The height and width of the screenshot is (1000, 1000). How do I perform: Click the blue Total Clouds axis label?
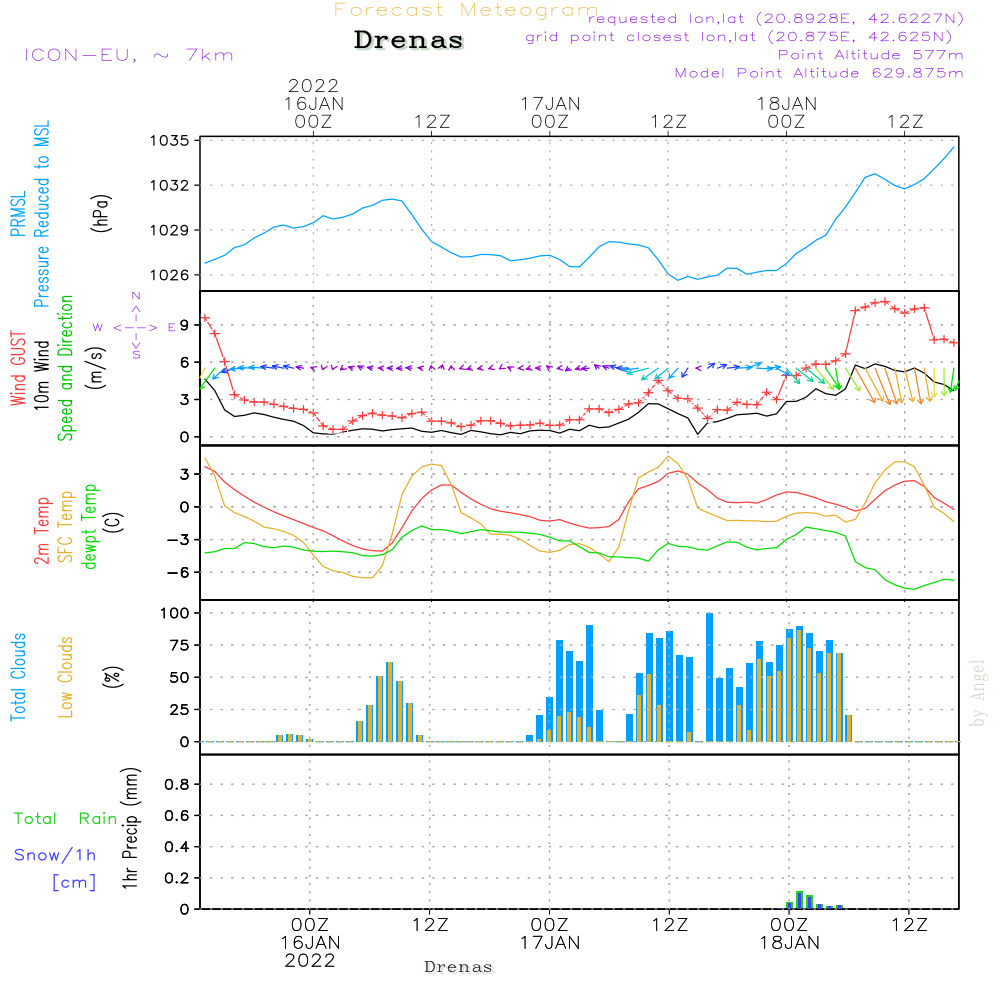(x=18, y=677)
